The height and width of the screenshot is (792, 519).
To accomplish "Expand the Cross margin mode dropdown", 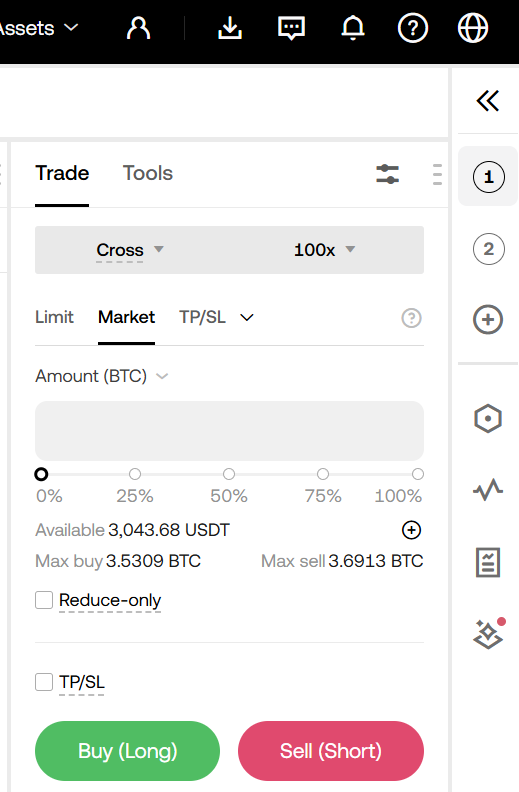I will point(130,250).
